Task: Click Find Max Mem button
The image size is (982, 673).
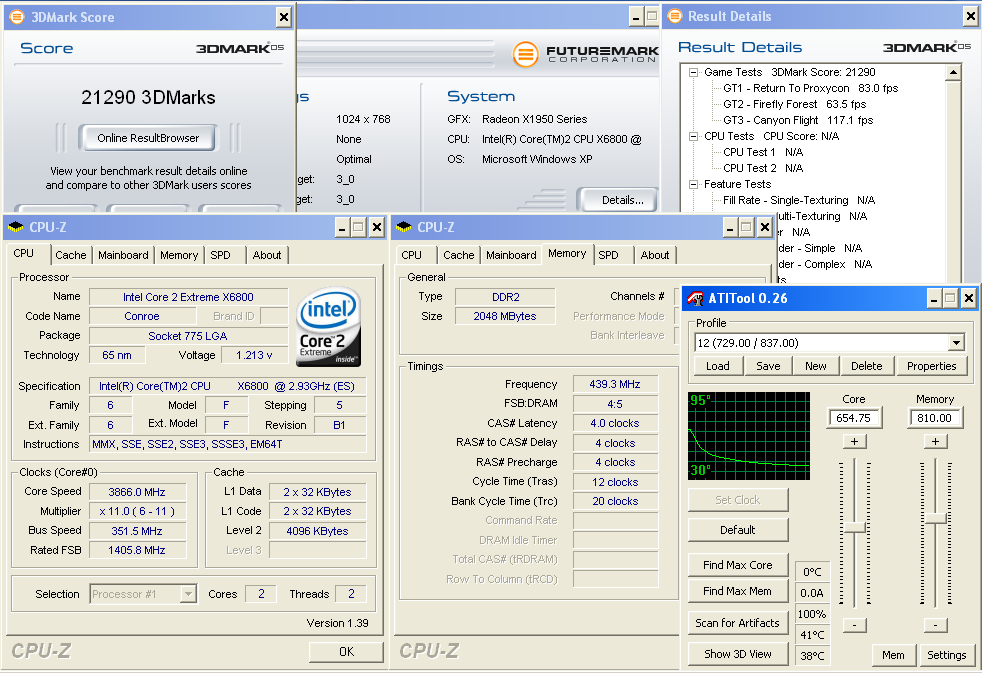Action: pos(738,591)
